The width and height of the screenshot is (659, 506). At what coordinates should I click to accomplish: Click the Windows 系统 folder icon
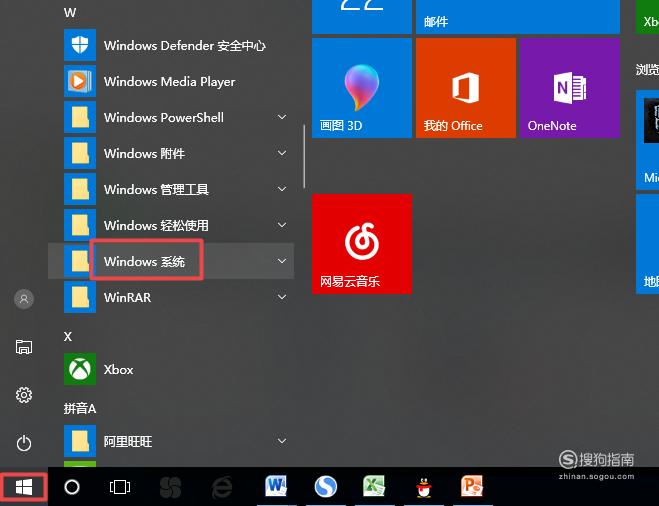click(x=80, y=261)
